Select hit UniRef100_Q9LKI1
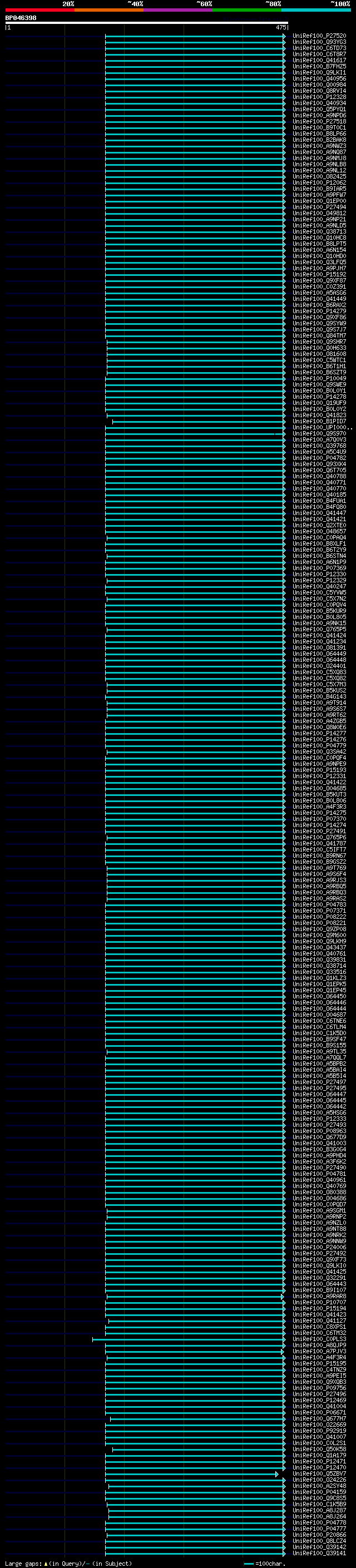This screenshot has height=1568, width=356. click(x=319, y=72)
